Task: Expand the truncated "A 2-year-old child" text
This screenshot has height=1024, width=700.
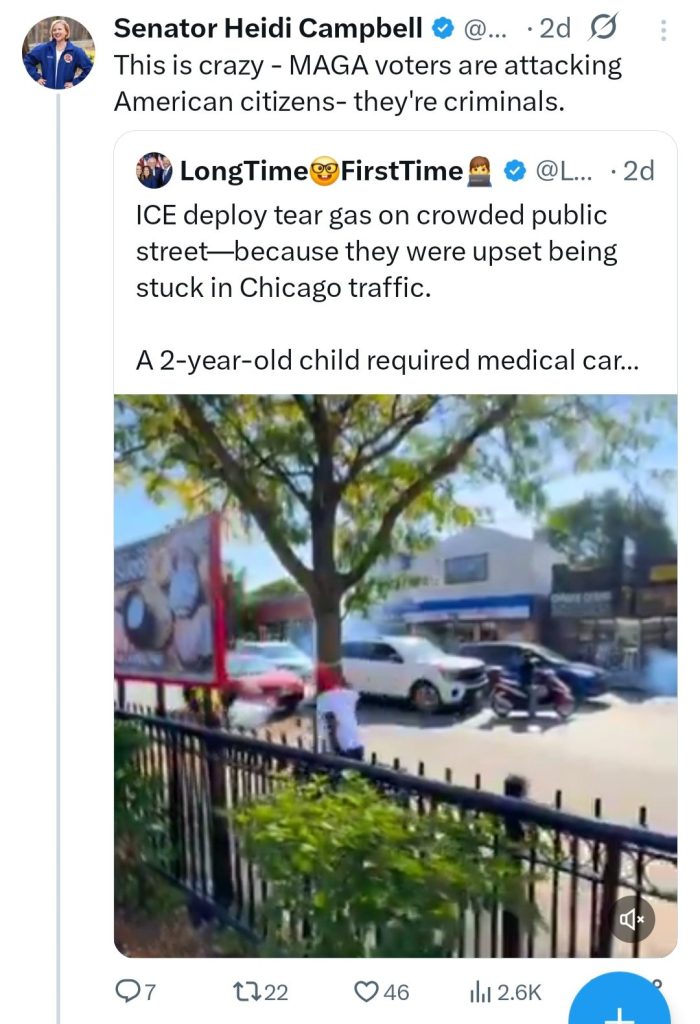Action: (388, 360)
